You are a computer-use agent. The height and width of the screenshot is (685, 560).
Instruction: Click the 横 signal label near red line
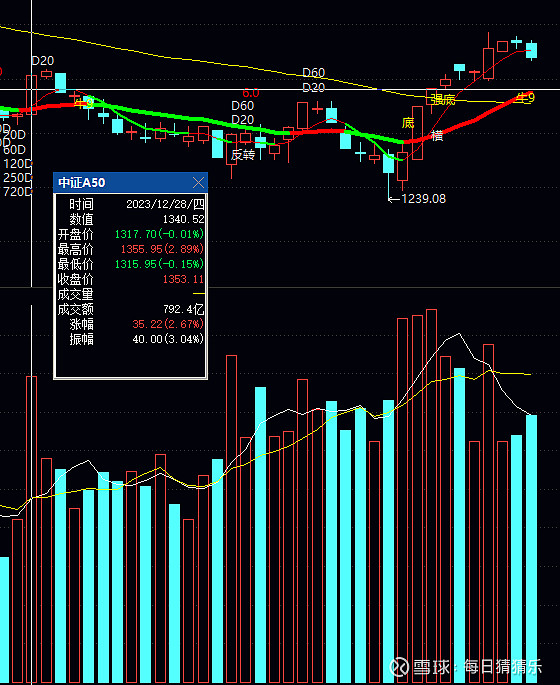pos(437,136)
